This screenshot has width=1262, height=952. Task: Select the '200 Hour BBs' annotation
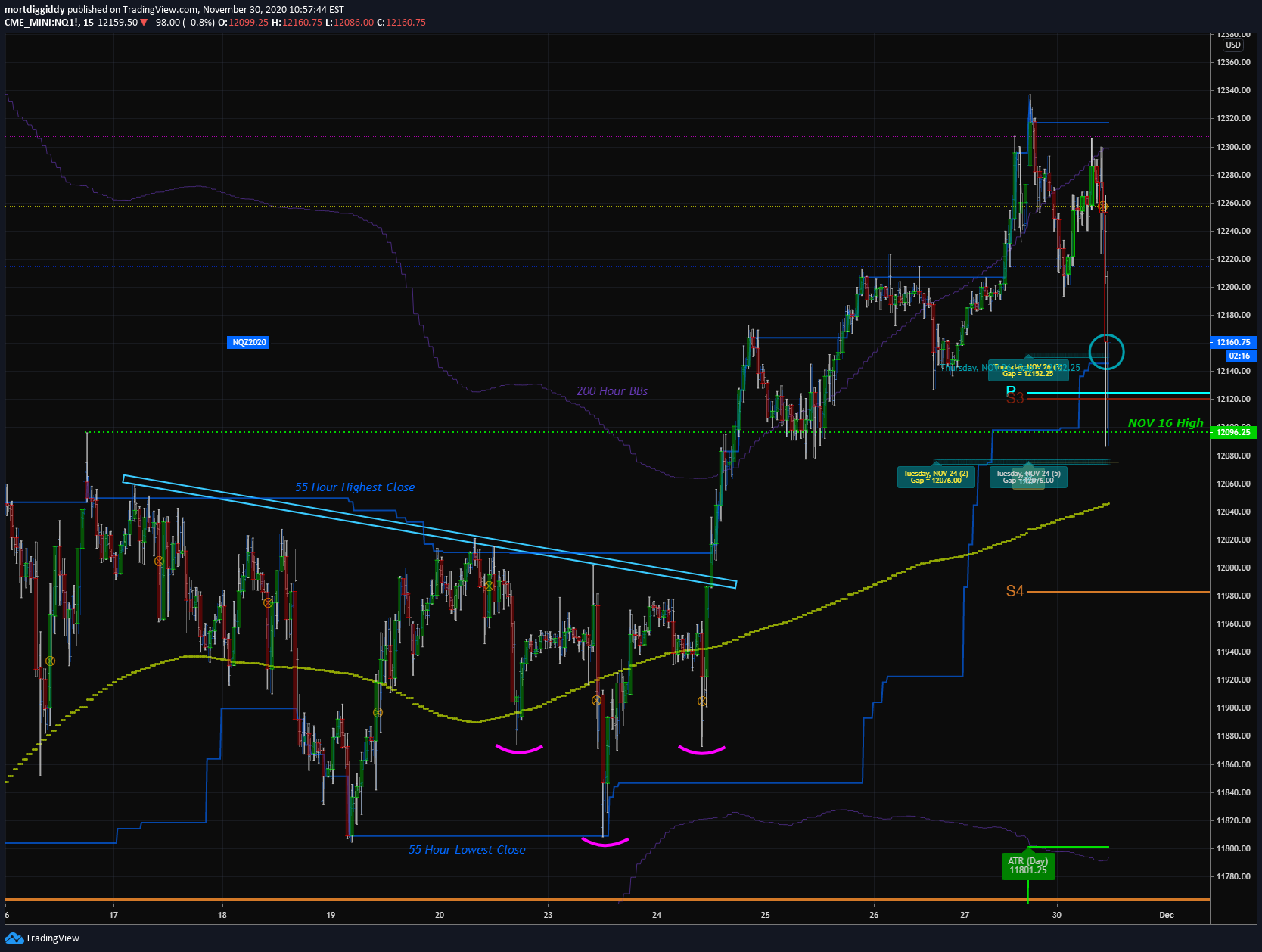click(x=612, y=391)
